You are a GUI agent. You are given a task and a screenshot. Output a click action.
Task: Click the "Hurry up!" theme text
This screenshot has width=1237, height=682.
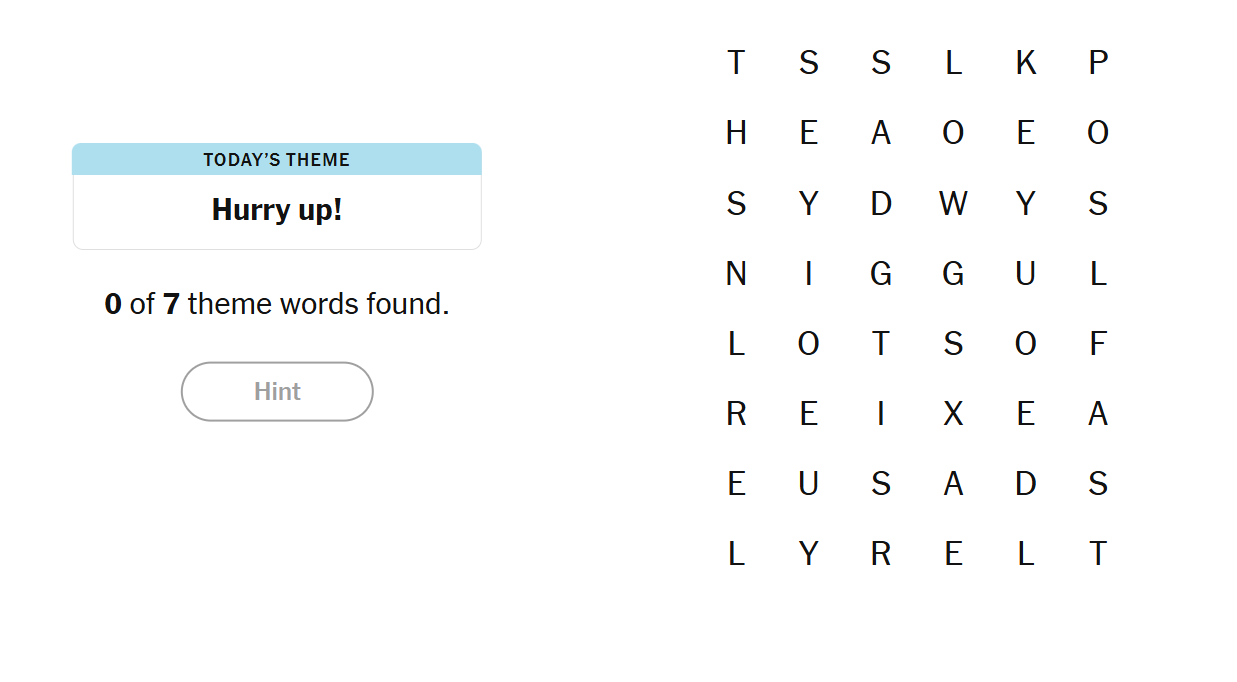(x=277, y=210)
